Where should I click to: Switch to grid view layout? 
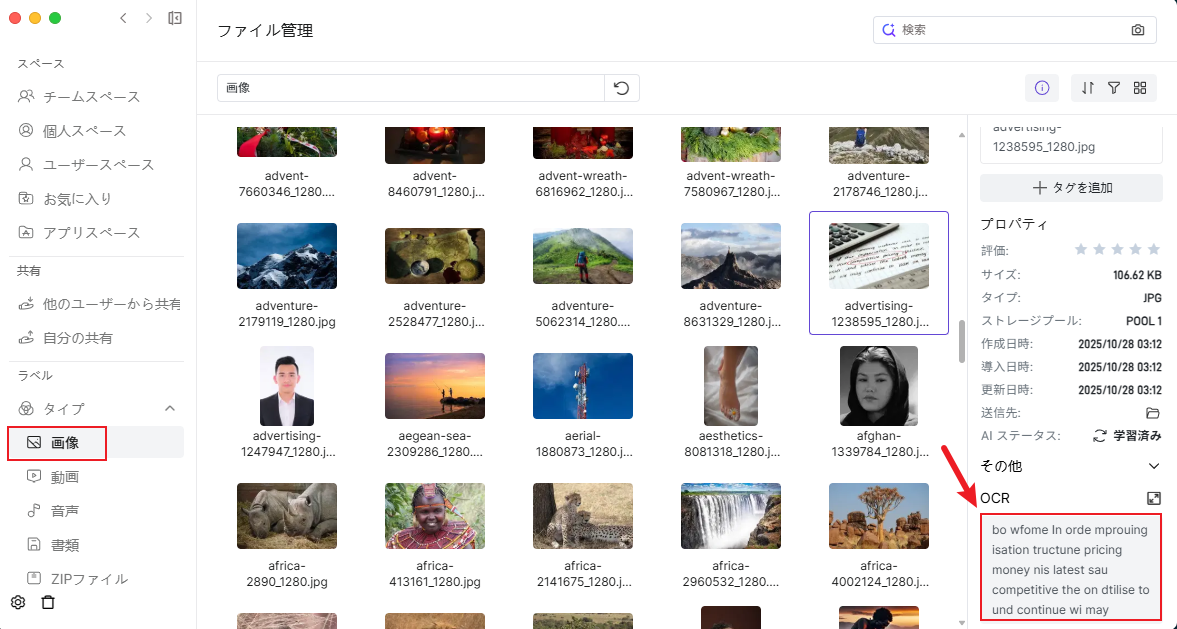point(1139,88)
